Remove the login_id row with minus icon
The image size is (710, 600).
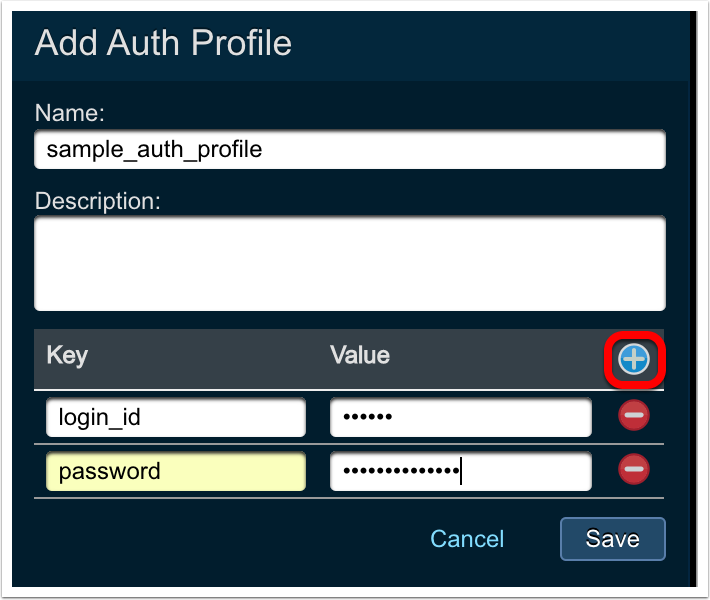pyautogui.click(x=634, y=417)
